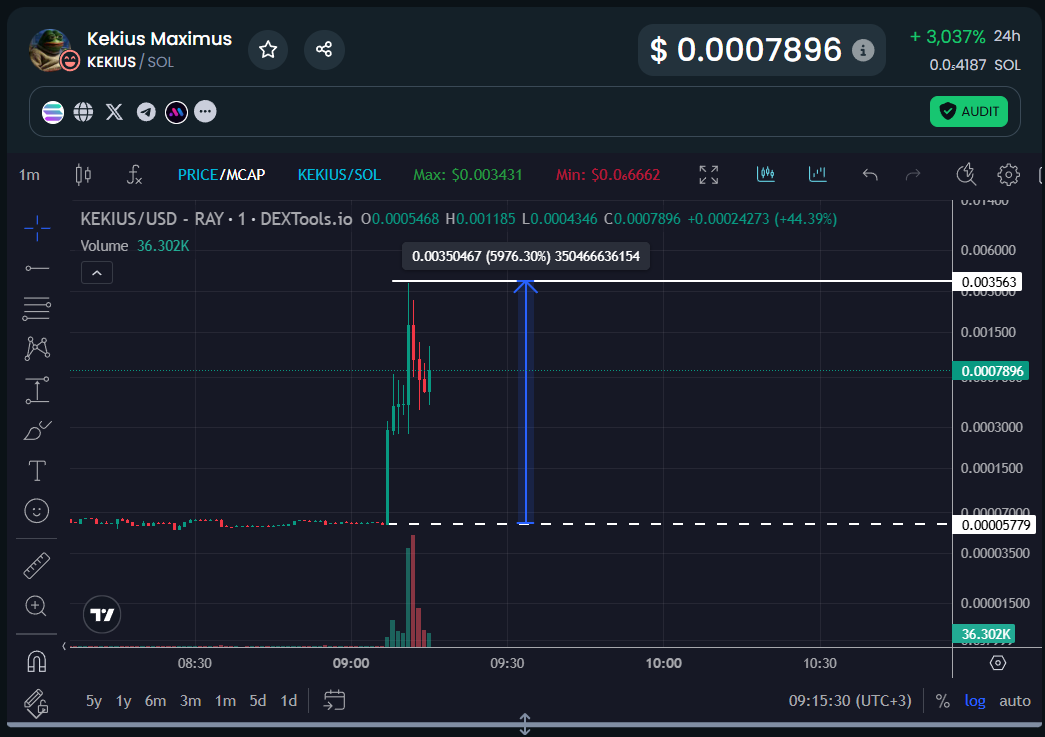Select the Text annotation tool
The image size is (1045, 737).
pos(37,470)
